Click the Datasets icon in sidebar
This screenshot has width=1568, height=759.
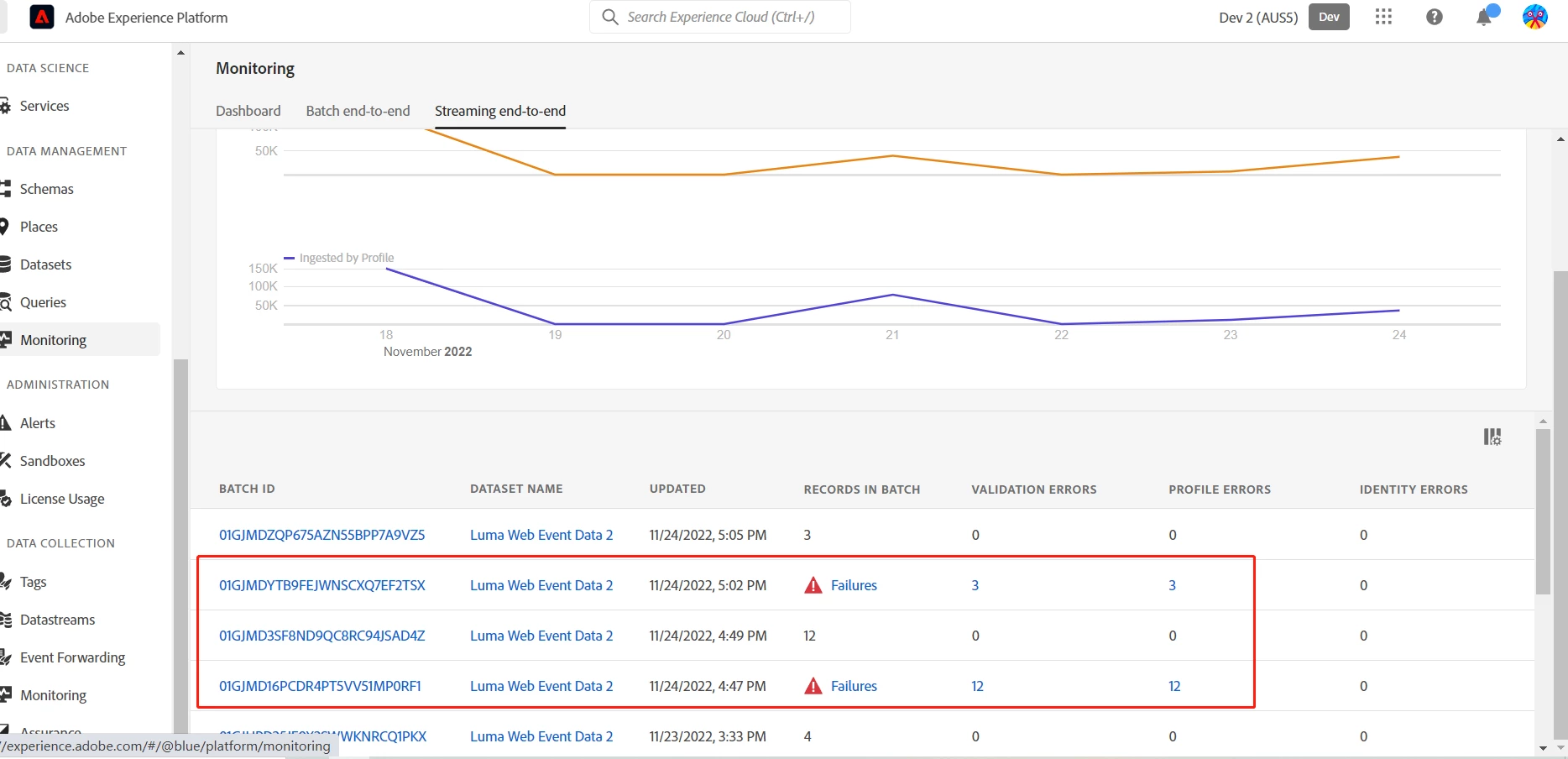[5, 264]
